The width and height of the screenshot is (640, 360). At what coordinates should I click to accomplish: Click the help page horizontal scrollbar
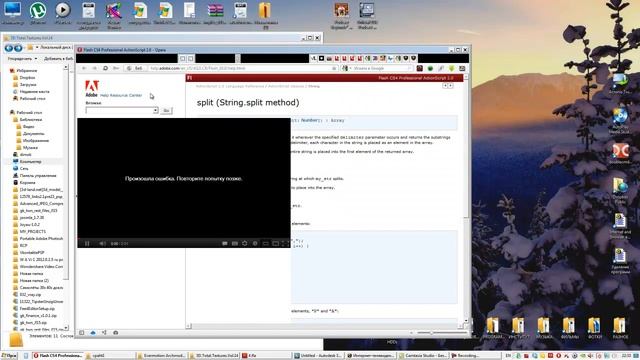[324, 326]
